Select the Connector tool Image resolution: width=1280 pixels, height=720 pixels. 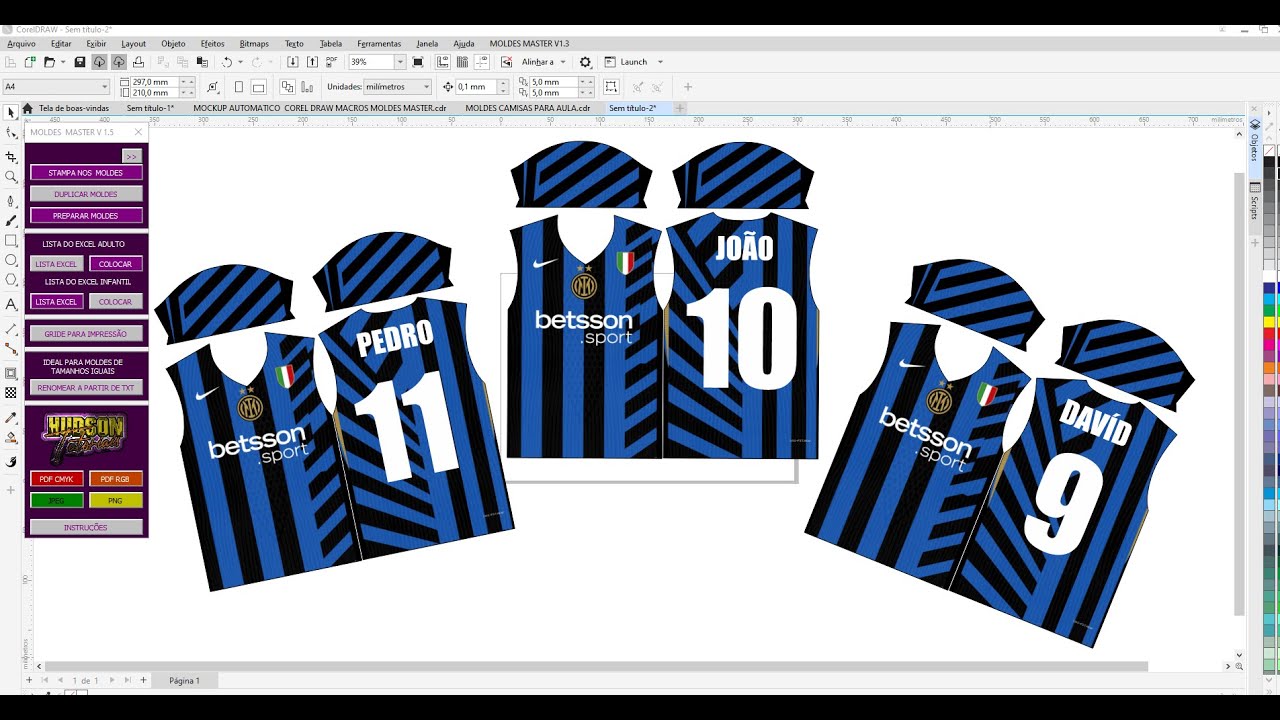(11, 349)
